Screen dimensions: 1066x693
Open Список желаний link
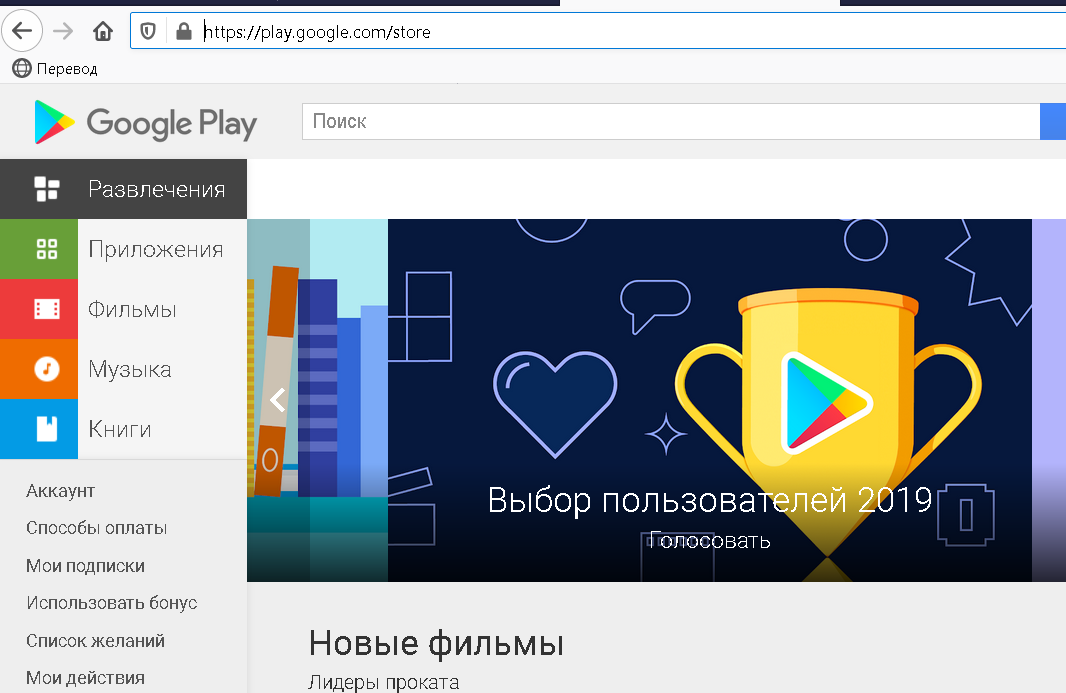pos(95,641)
